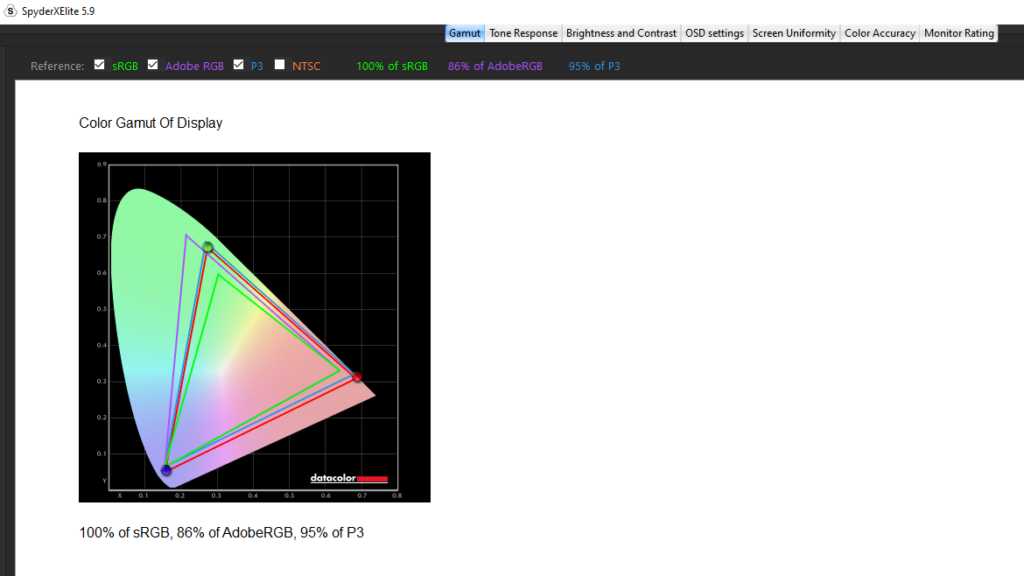
Task: Uncheck the P3 reference checkbox
Action: point(238,65)
